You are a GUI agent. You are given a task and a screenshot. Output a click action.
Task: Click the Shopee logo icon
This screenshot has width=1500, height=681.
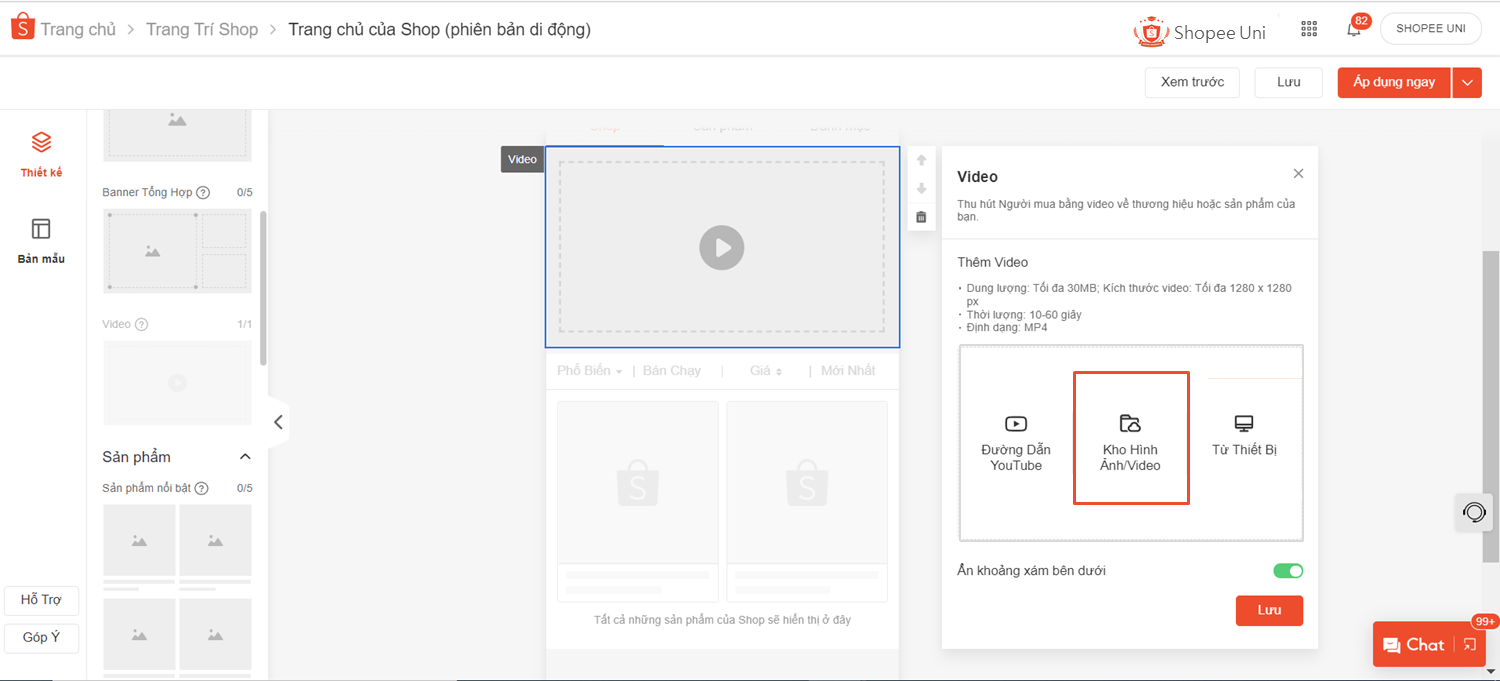[23, 28]
